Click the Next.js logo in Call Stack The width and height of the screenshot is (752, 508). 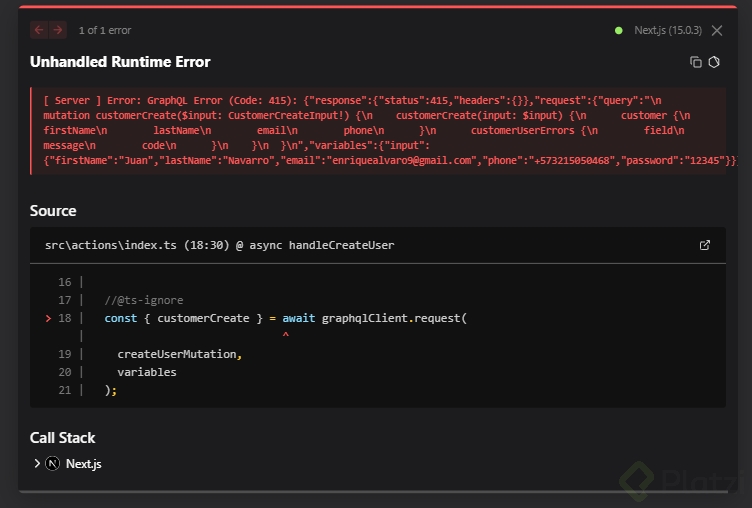tap(53, 464)
